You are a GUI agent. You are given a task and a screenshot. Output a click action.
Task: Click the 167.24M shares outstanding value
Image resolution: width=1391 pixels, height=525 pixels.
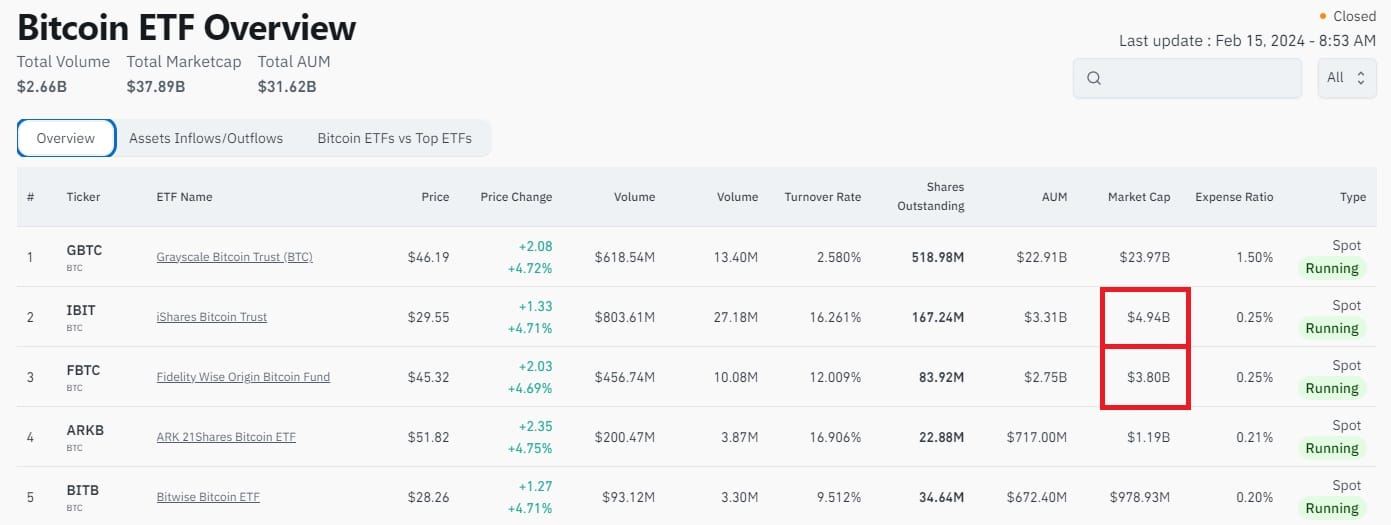(938, 317)
